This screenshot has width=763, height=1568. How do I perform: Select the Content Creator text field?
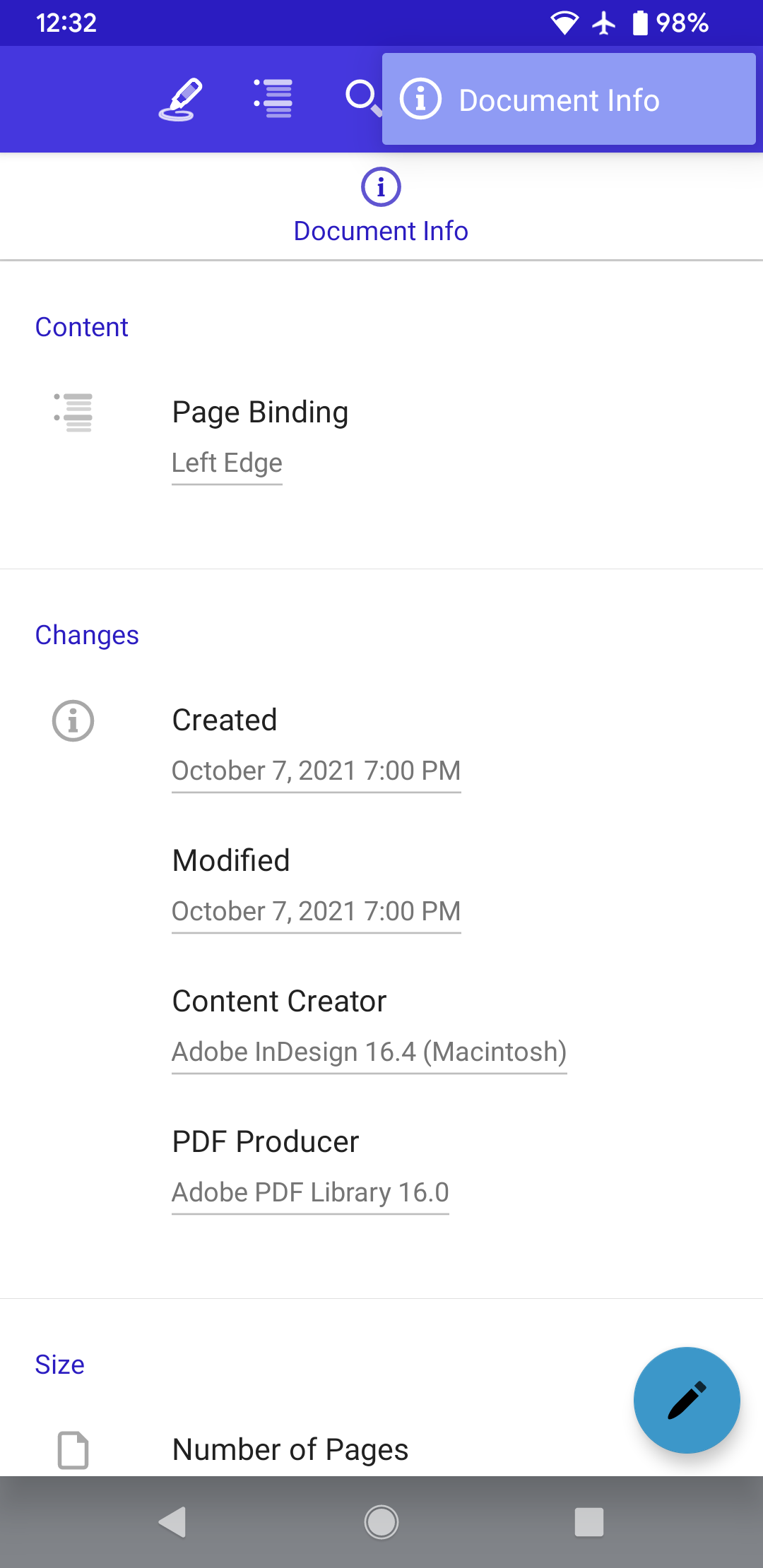tap(369, 1051)
